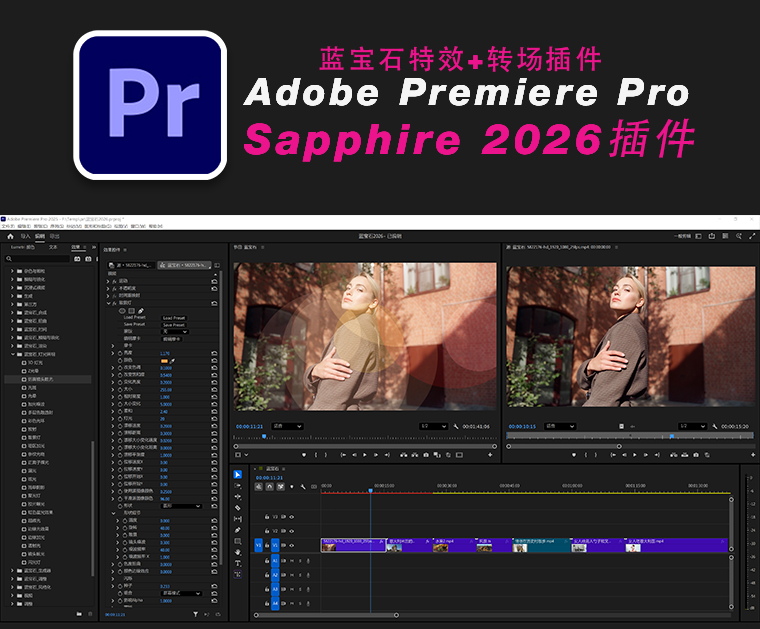Open the 序列(S) menu
Viewport: 760px width, 629px height.
coord(57,226)
